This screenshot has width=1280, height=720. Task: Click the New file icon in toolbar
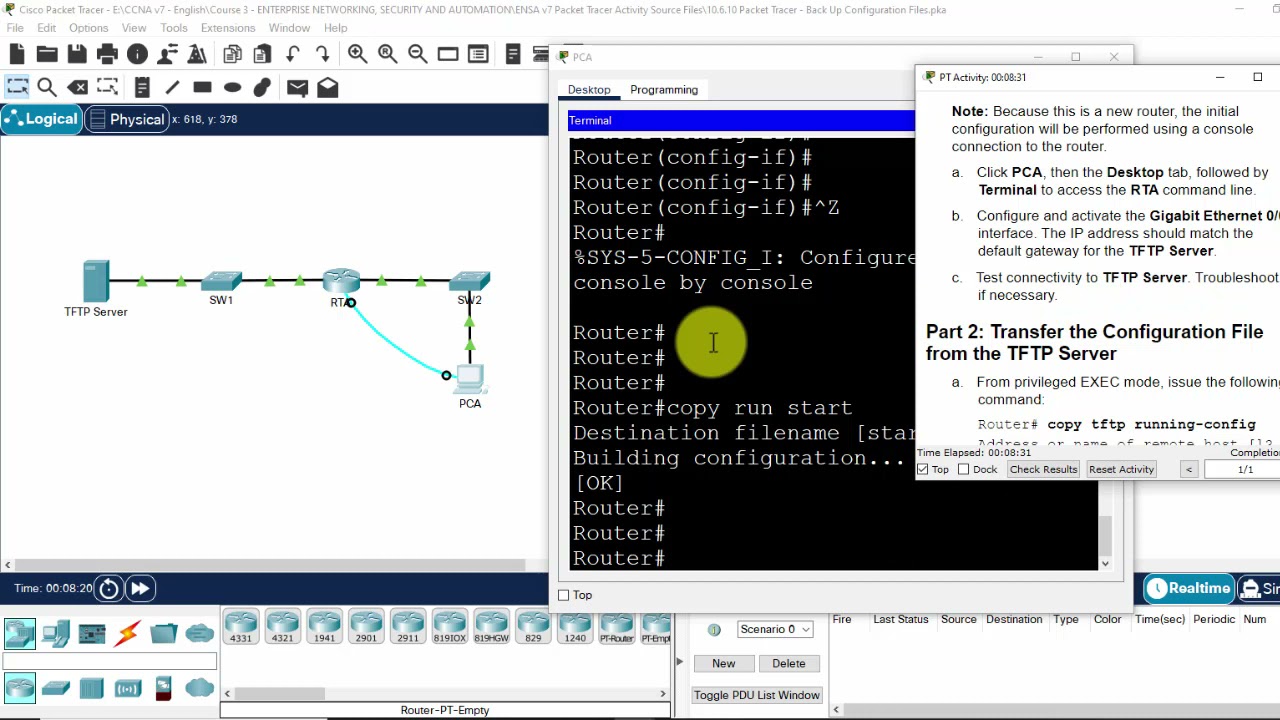pos(17,54)
